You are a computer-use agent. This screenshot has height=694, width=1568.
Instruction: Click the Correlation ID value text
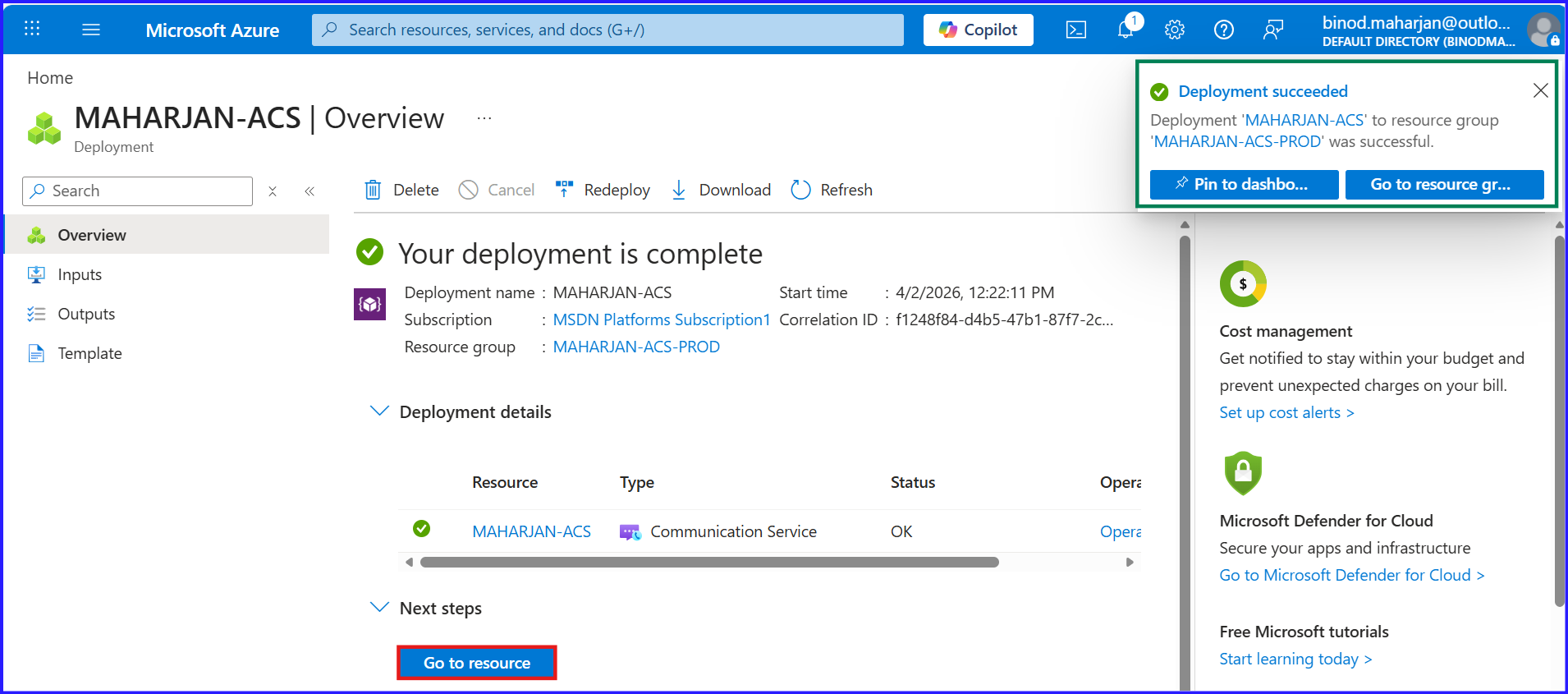tap(1004, 319)
